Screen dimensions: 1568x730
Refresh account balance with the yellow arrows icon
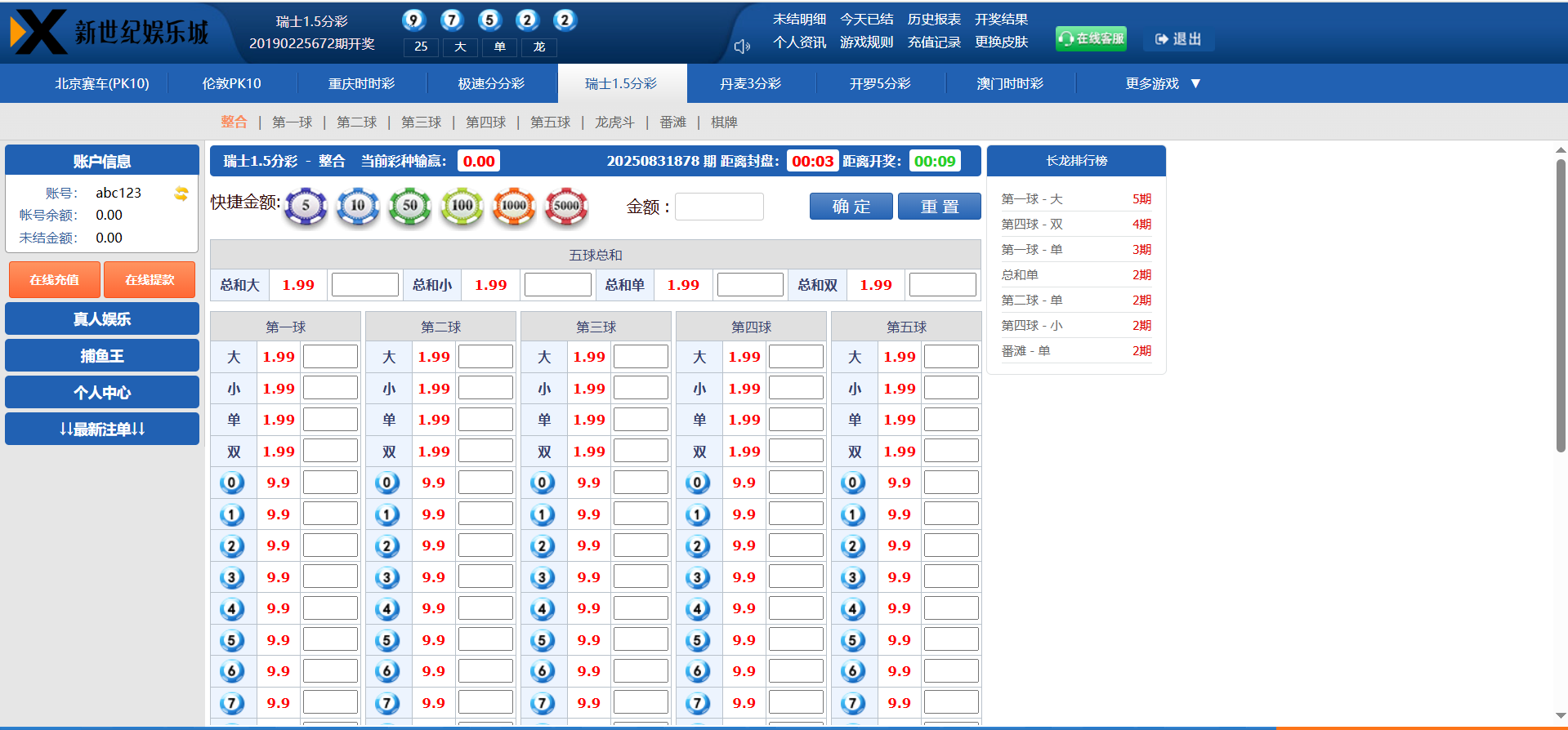coord(181,194)
